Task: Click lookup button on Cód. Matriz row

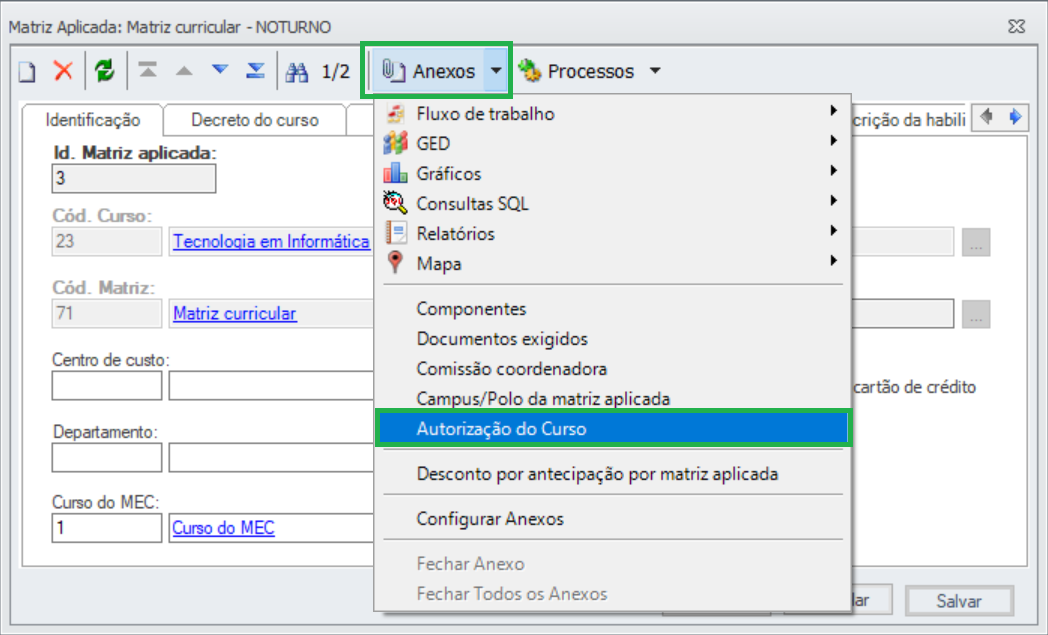Action: click(x=976, y=314)
